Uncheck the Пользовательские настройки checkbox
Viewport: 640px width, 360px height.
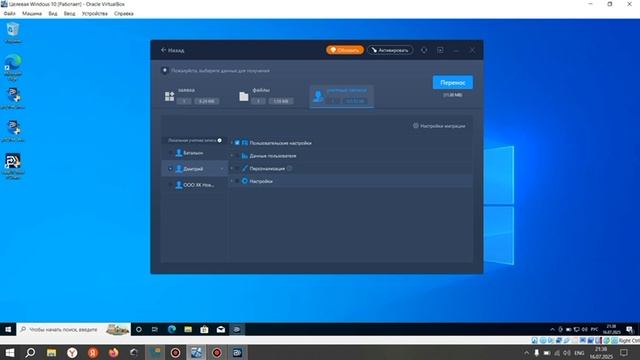(x=237, y=143)
